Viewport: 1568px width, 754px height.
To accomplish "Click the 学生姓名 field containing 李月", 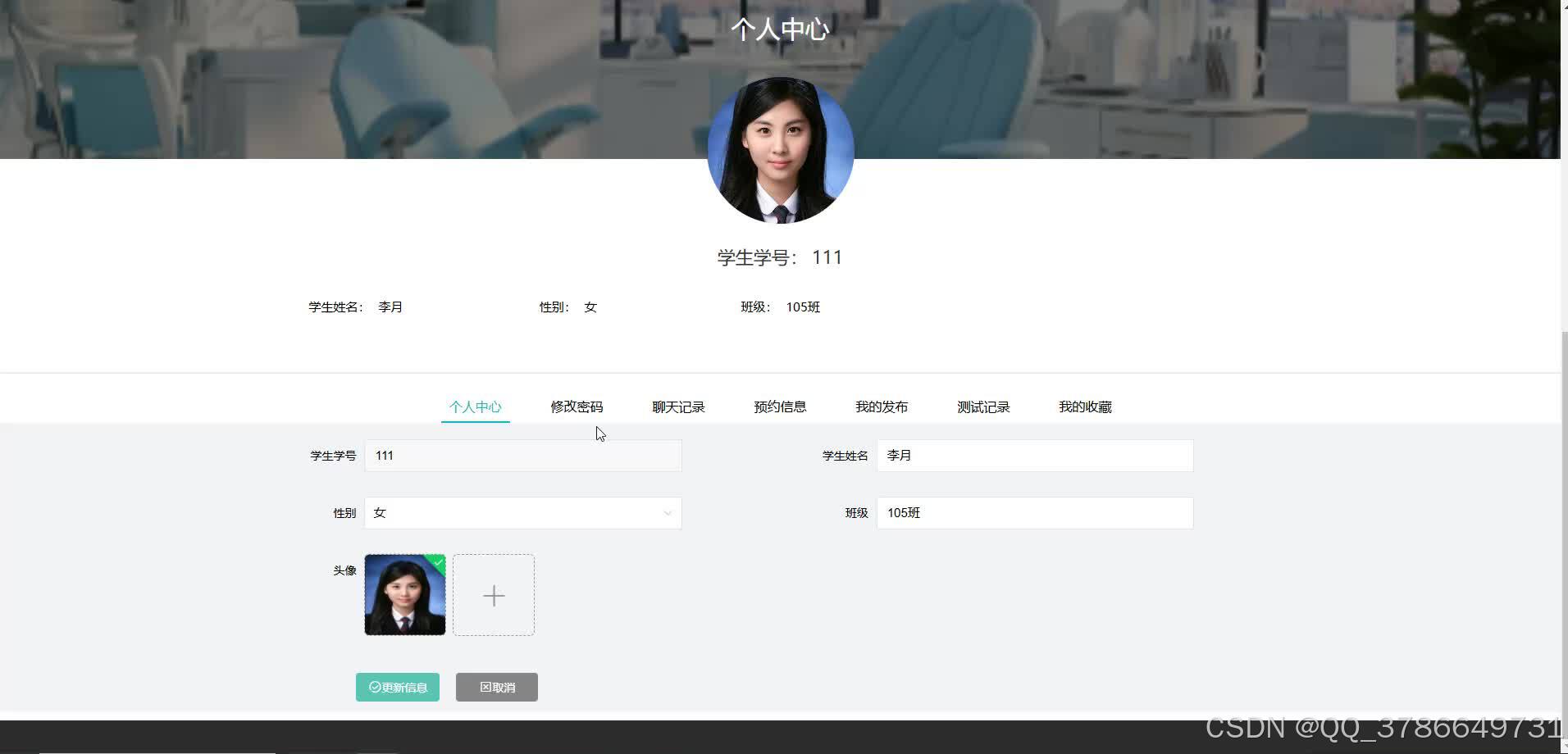I will (x=1034, y=455).
